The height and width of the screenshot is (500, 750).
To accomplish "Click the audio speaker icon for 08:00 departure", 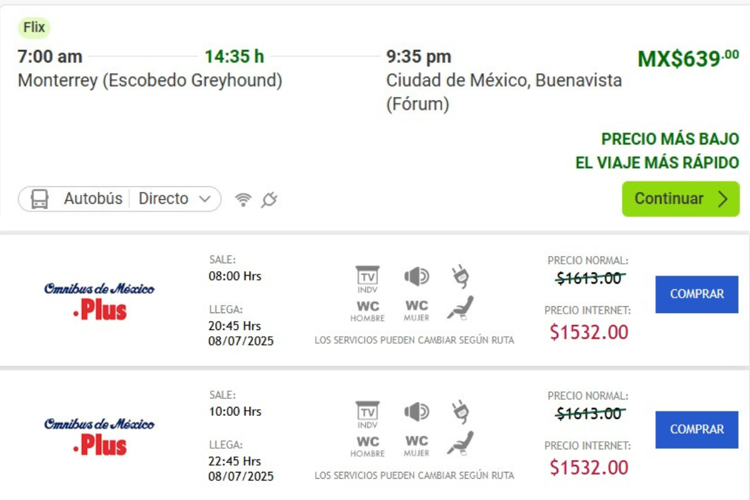I will coord(417,277).
